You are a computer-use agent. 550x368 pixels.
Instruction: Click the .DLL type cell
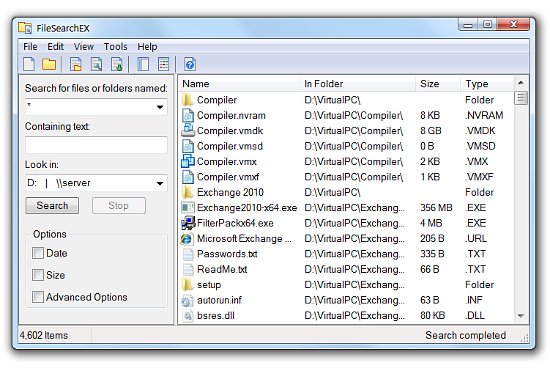pyautogui.click(x=475, y=315)
